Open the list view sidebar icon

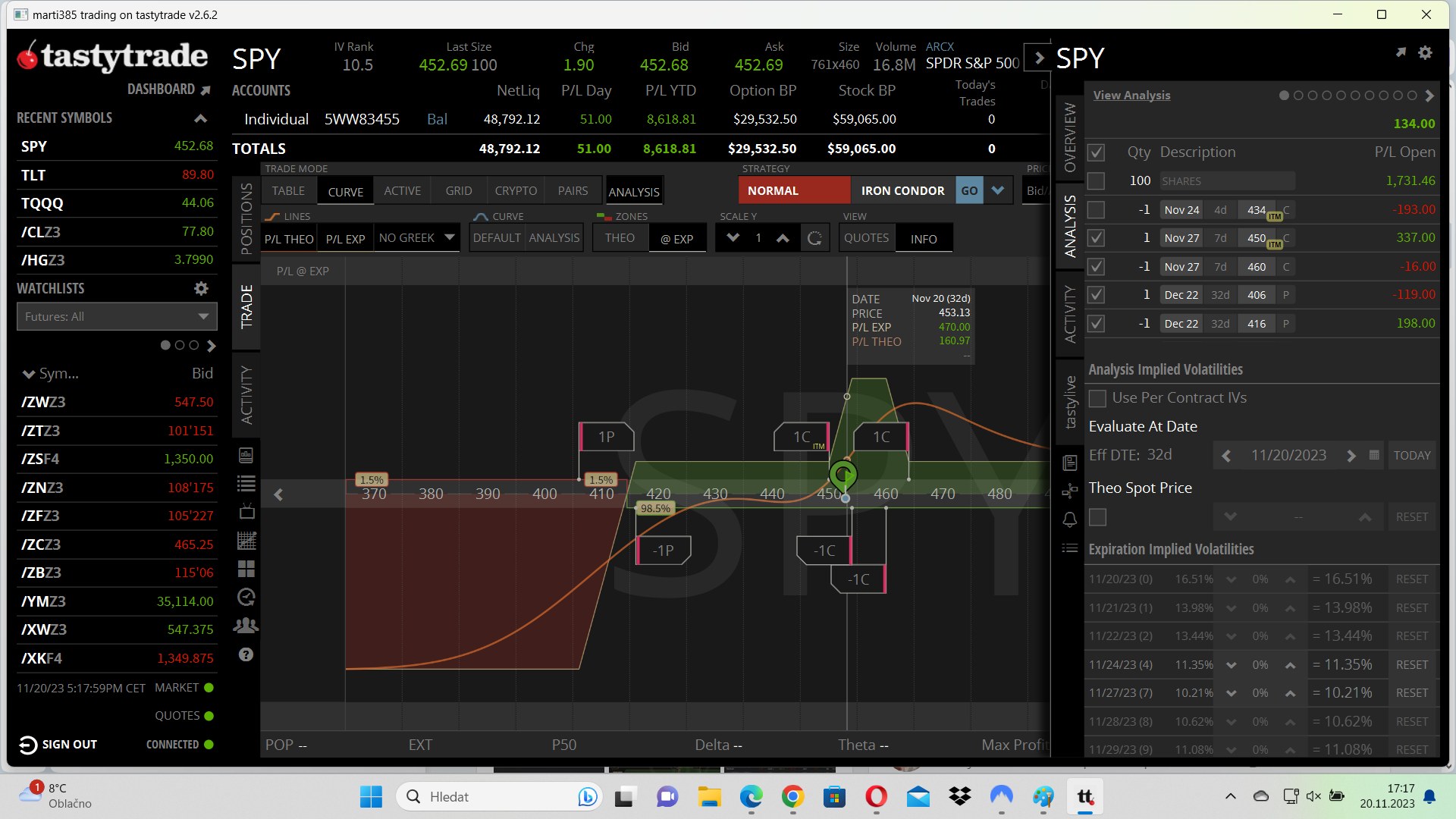[246, 484]
